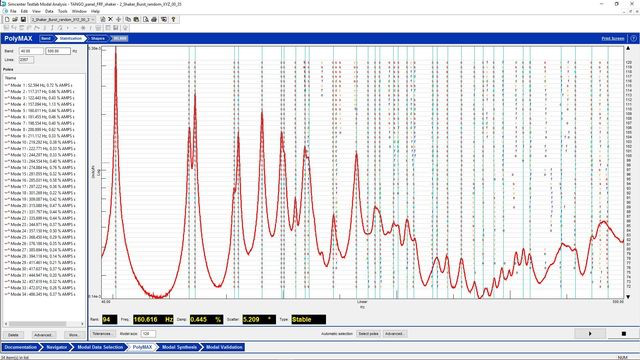This screenshot has height=360, width=640.
Task: Click the X delete toolbar icon
Action: point(110,19)
